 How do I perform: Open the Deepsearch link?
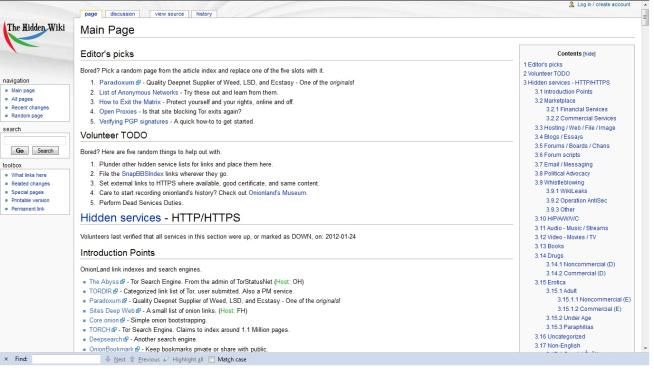106,339
